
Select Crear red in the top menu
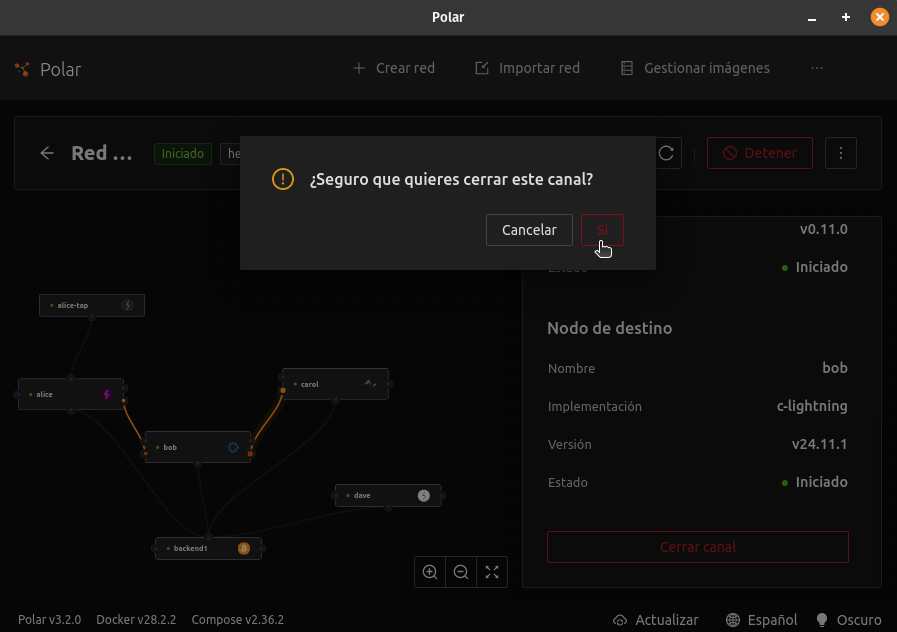394,68
